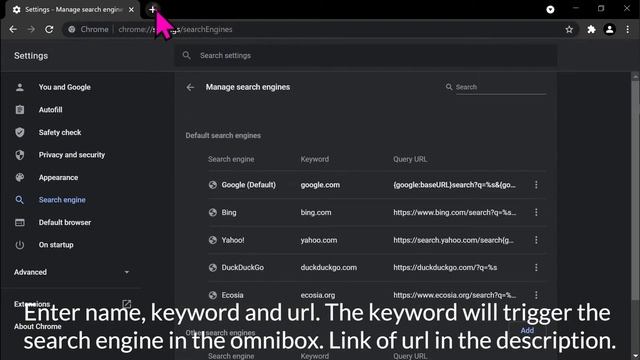Click the google.com keyword cell
The height and width of the screenshot is (360, 640).
[320, 185]
